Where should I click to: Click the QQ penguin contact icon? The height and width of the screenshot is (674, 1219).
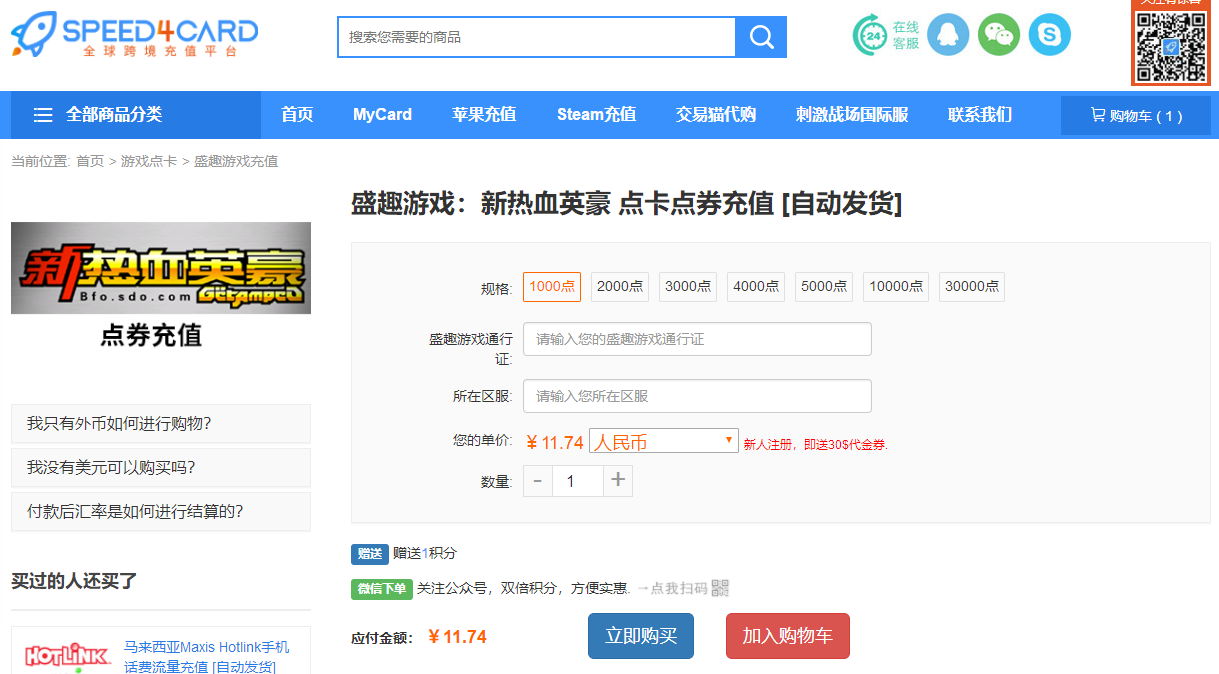pos(948,35)
